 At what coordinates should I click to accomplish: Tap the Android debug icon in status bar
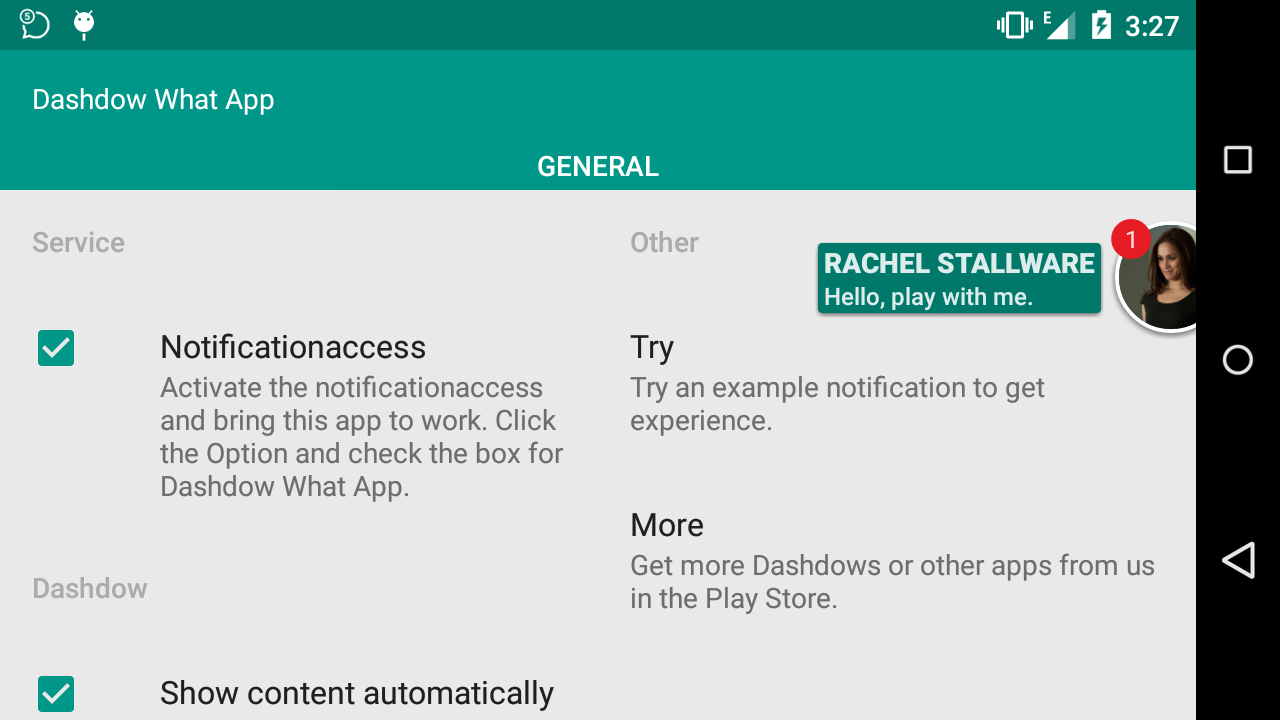point(84,24)
